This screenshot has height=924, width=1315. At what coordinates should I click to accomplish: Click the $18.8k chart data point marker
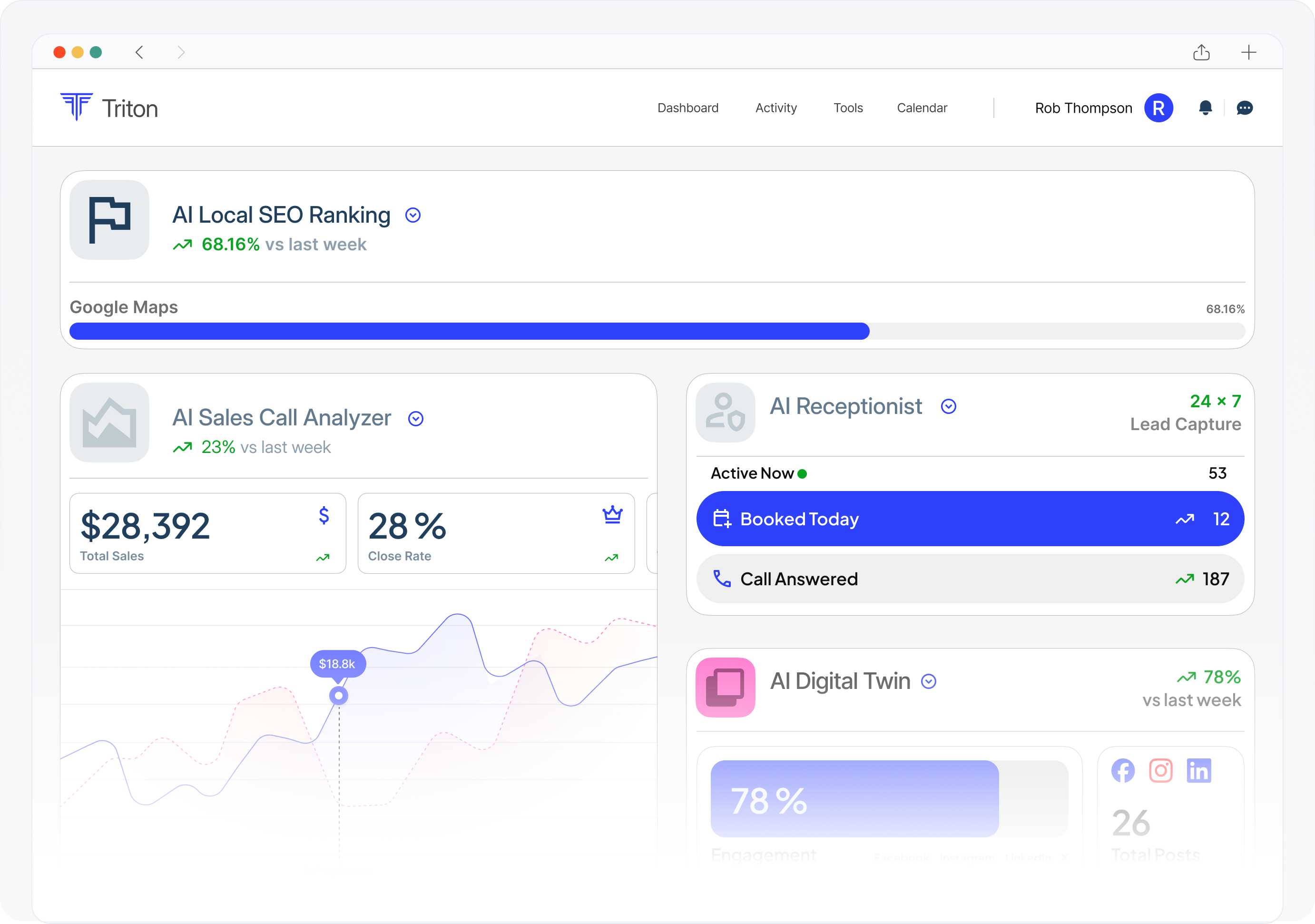click(x=338, y=696)
